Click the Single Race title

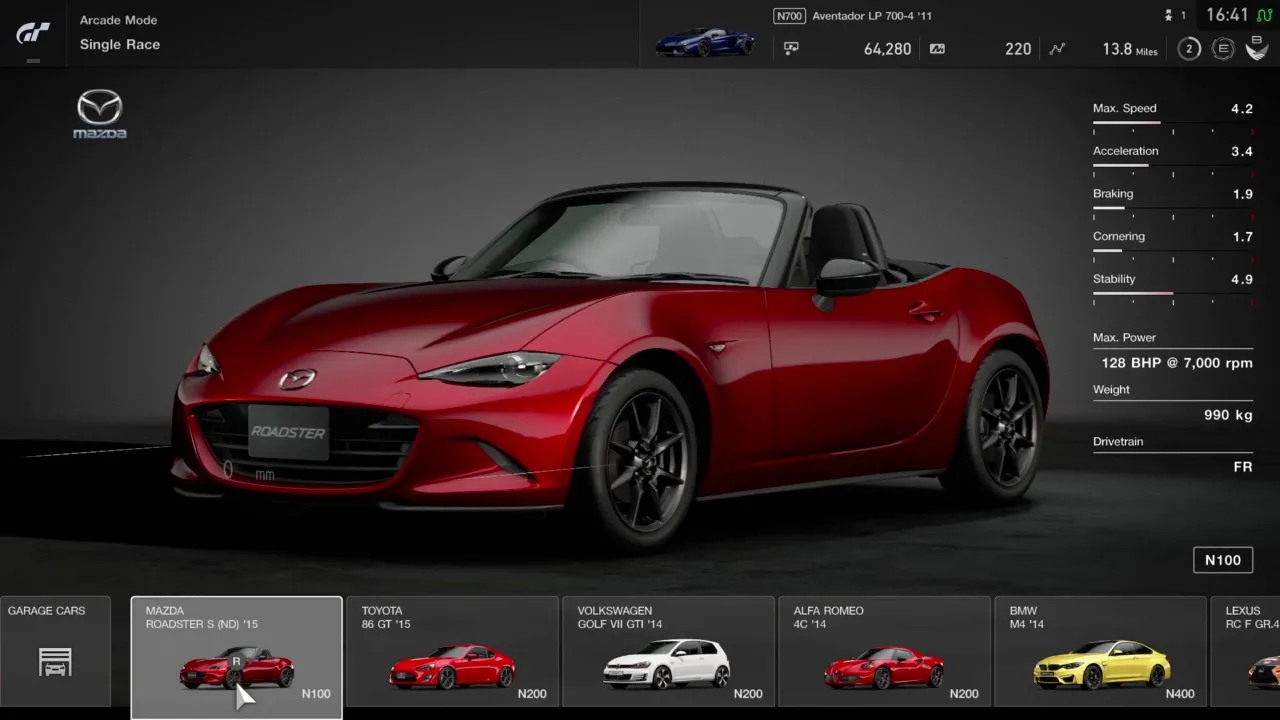120,44
